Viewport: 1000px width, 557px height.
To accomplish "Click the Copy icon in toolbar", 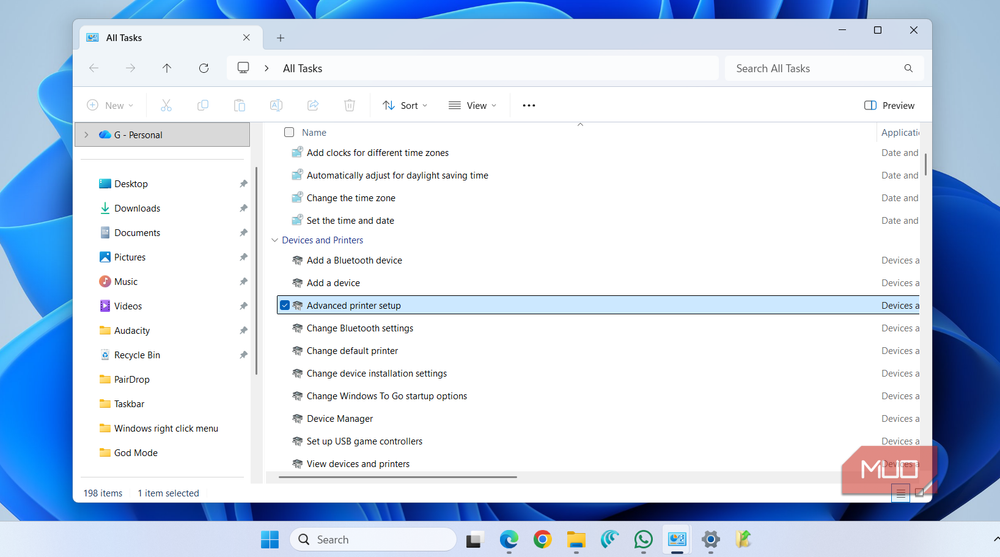I will tap(203, 105).
